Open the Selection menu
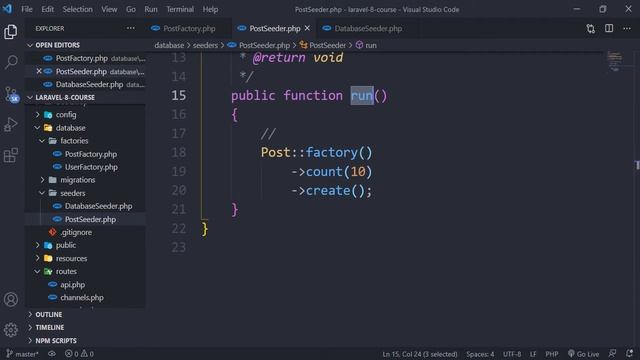Viewport: 640px width, 360px height. coord(78,9)
